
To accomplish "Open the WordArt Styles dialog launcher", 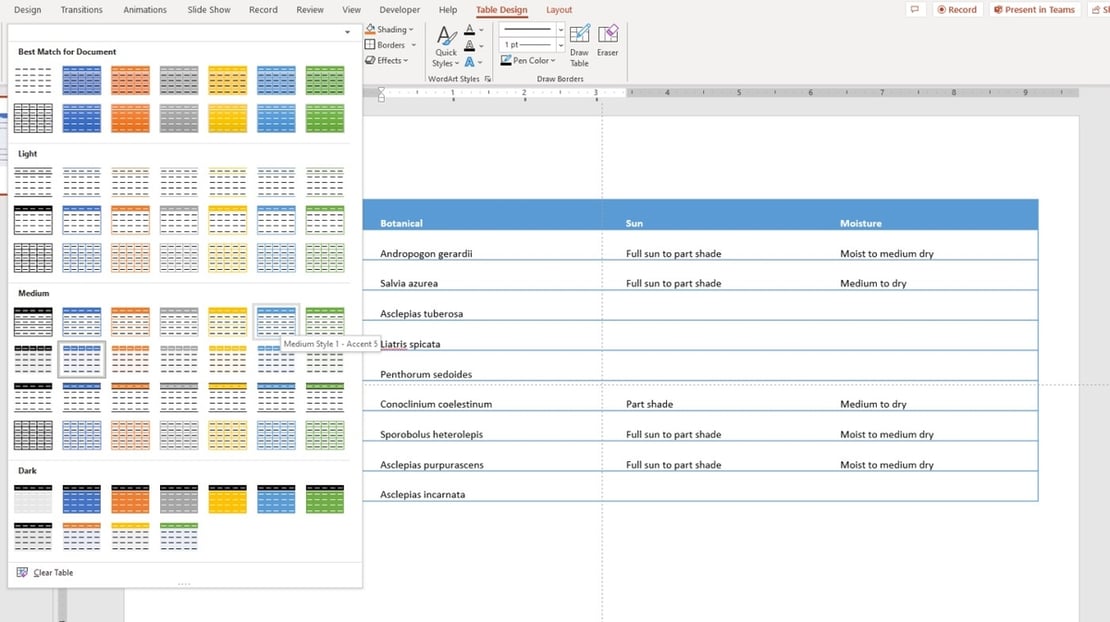I will coord(488,78).
